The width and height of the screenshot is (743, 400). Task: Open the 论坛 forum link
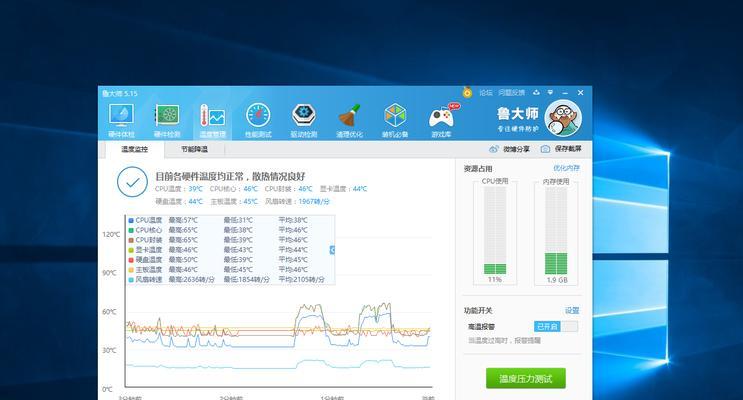coord(486,92)
